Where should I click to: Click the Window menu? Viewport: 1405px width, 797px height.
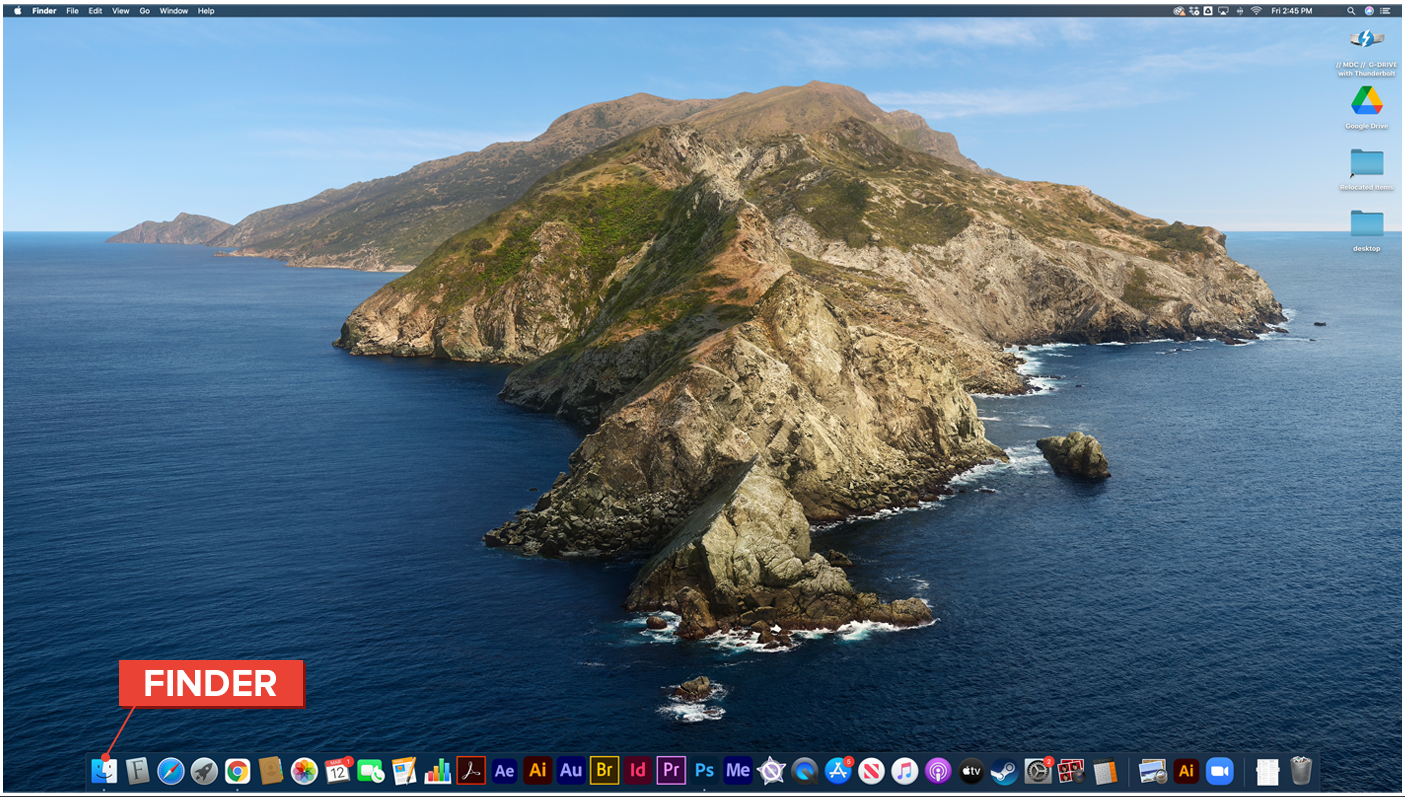click(173, 11)
